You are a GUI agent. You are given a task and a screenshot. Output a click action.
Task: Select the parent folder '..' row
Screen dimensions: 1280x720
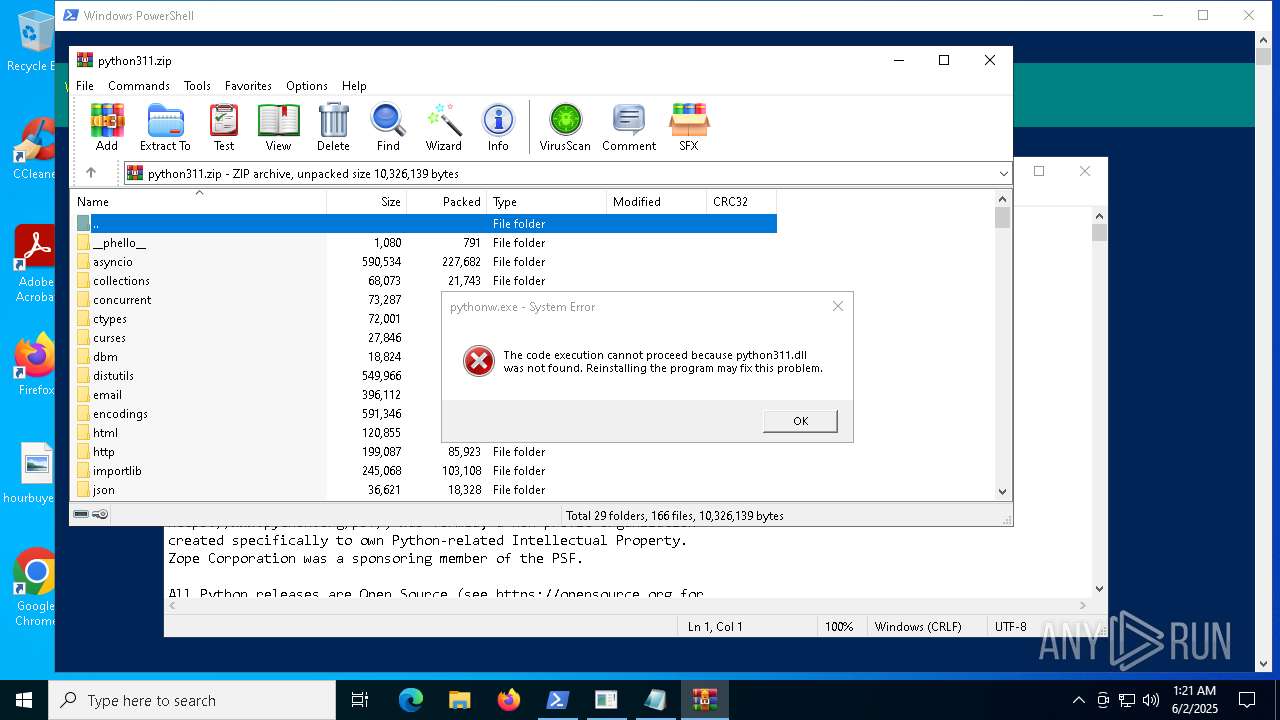point(425,224)
